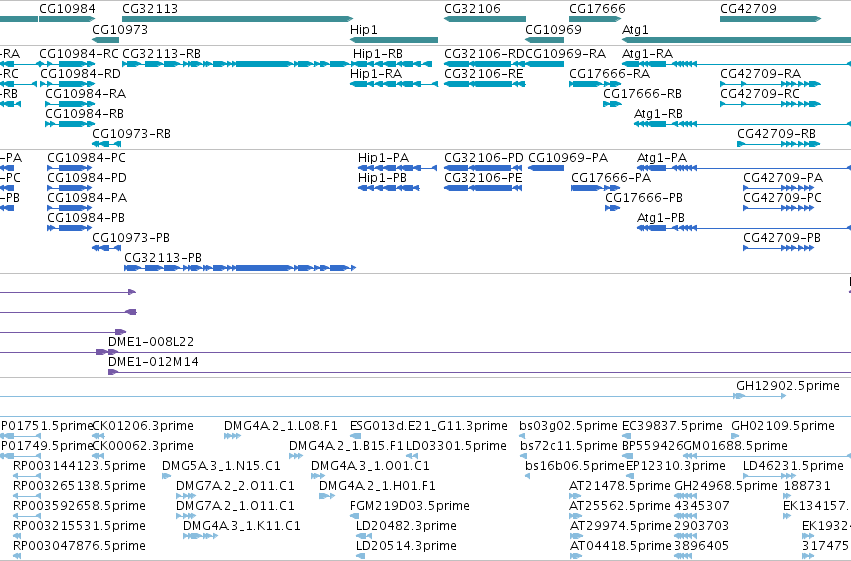Screen dimensions: 851x561
Task: Click the CG10969 gene label
Action: [553, 29]
